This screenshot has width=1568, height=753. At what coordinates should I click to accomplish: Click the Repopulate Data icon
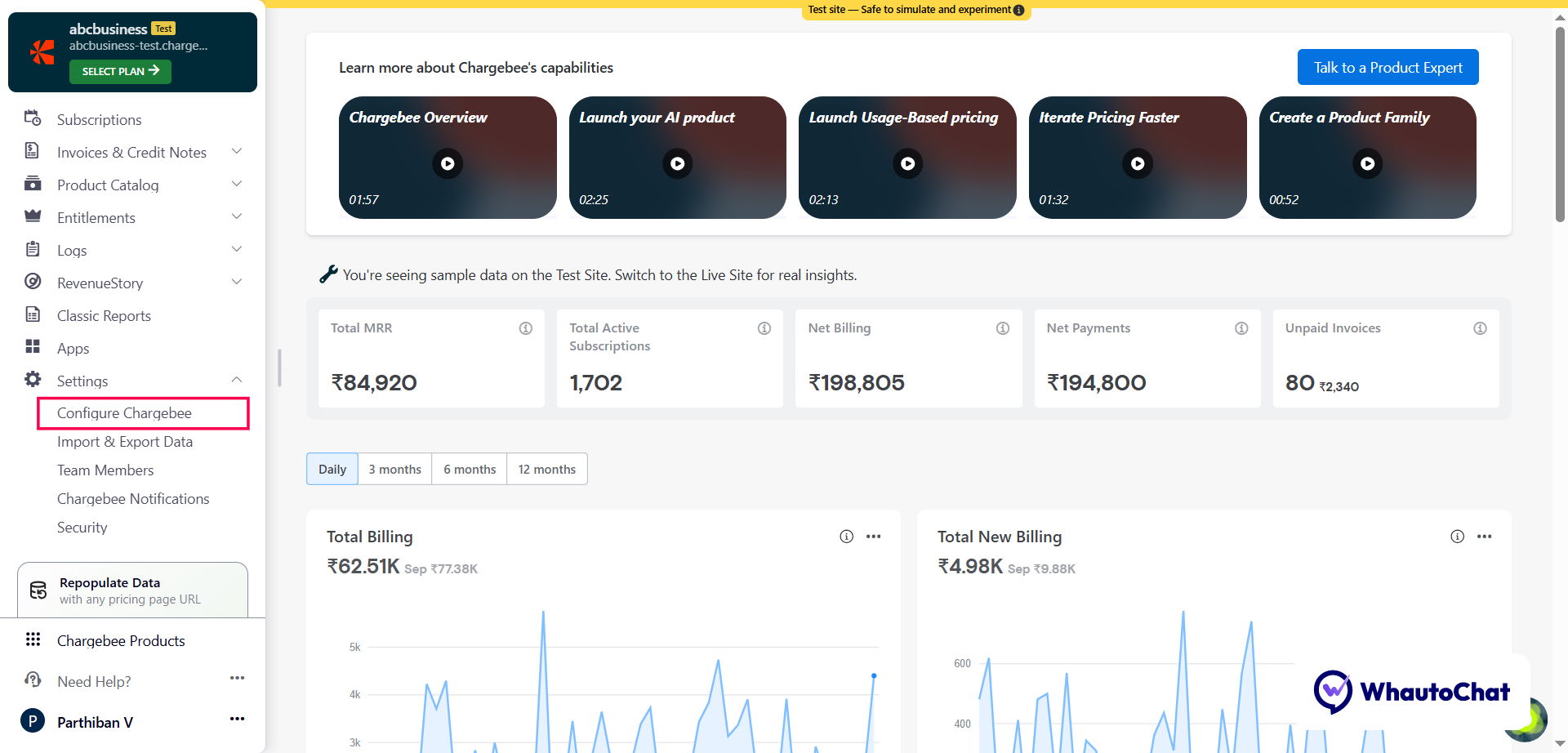[x=38, y=590]
